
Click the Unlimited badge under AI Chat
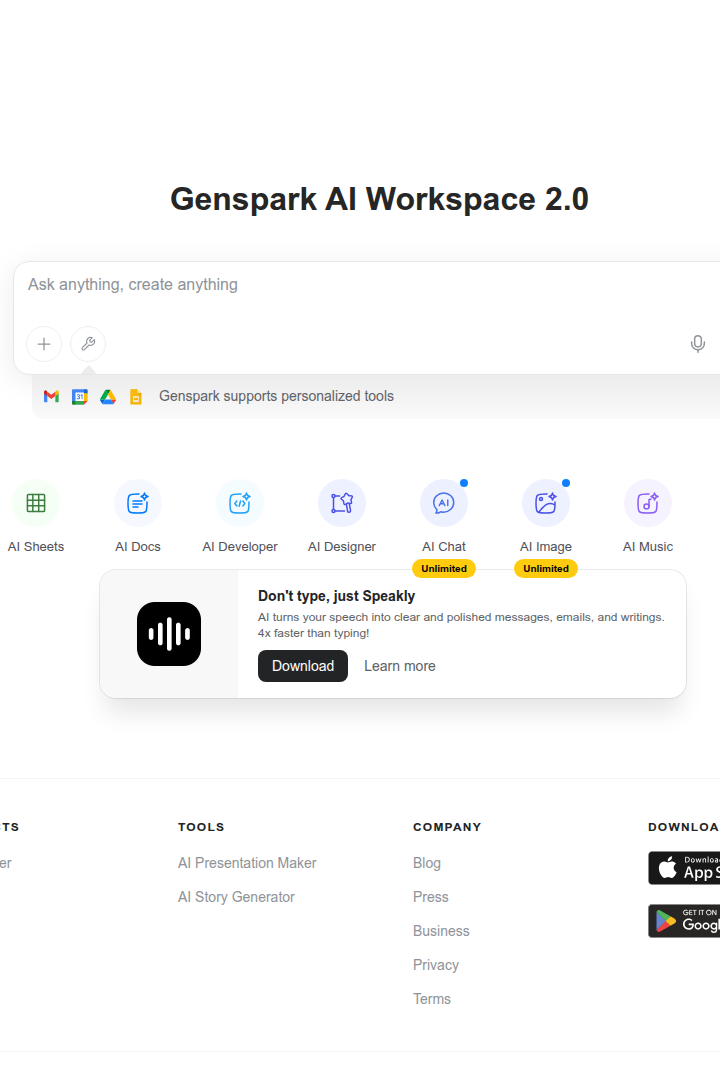tap(444, 569)
